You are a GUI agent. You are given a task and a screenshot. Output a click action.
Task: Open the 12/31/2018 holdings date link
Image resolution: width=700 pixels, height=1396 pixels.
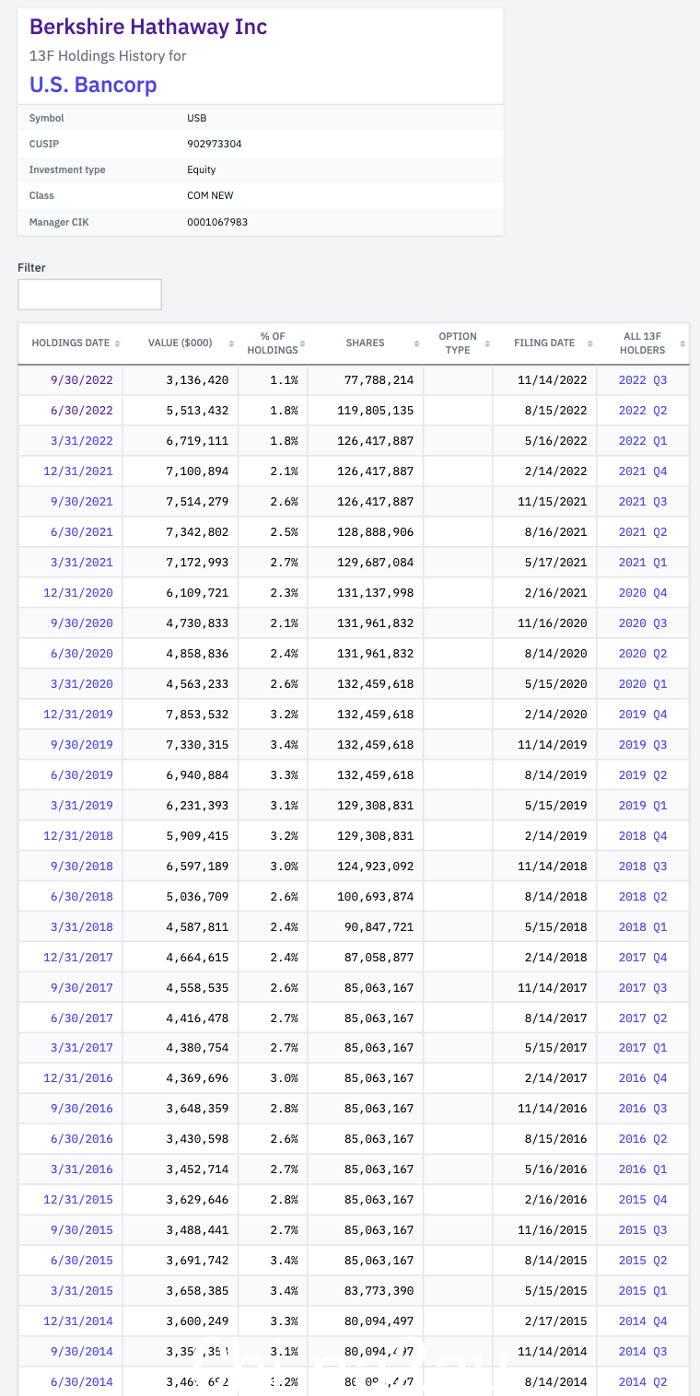click(78, 835)
